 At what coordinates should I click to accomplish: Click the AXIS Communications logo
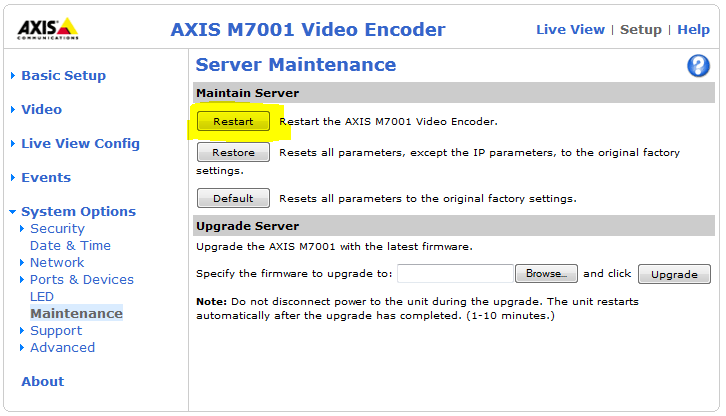47,29
